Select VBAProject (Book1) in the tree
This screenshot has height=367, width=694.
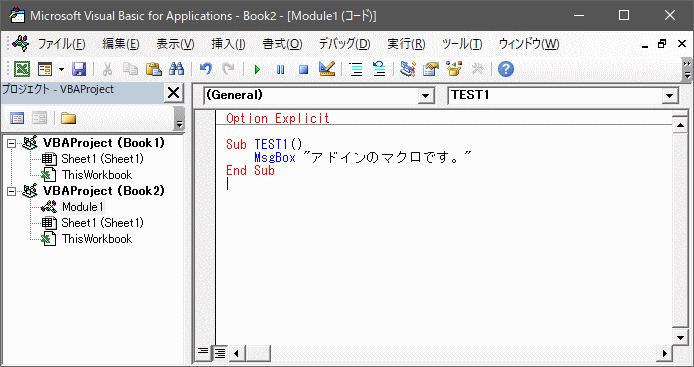(104, 143)
